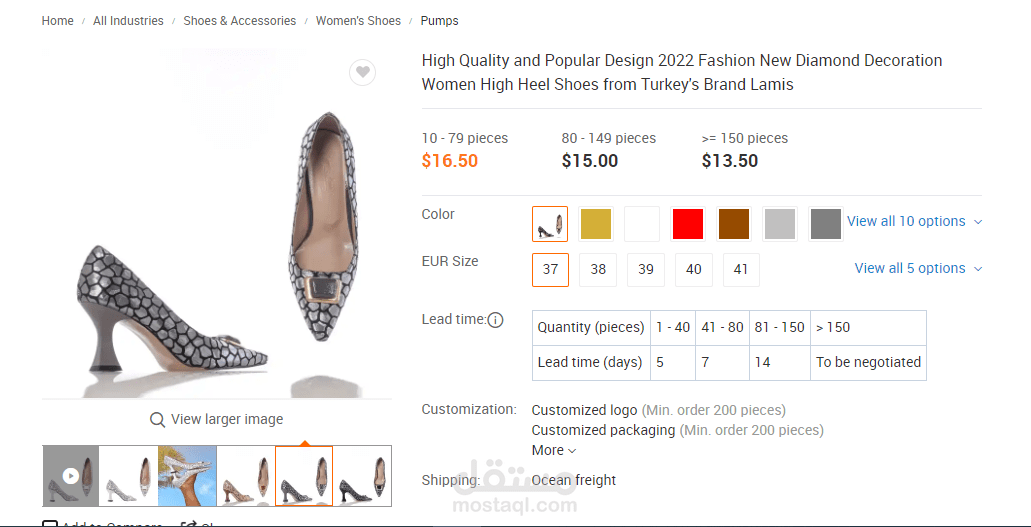1031x527 pixels.
Task: Open Shoes & Accessories breadcrumb
Action: pos(240,21)
